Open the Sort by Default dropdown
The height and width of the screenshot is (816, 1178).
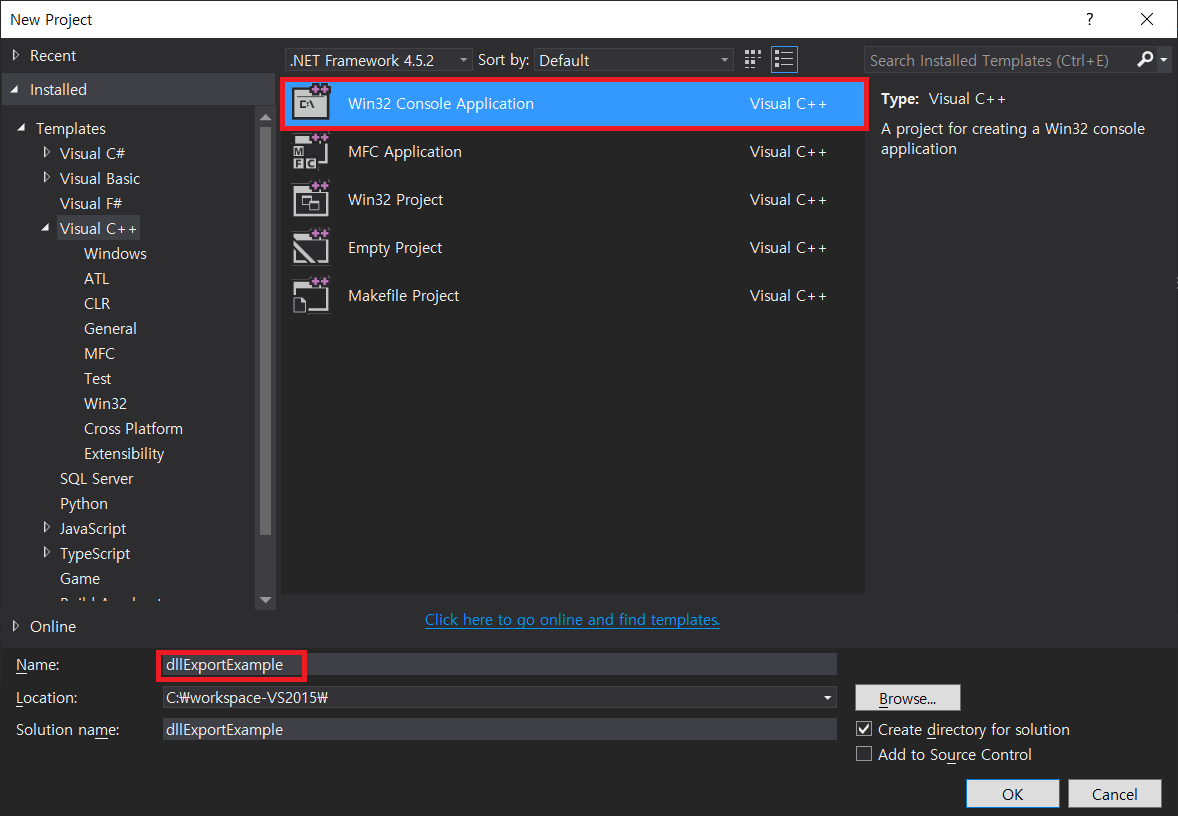click(x=634, y=60)
